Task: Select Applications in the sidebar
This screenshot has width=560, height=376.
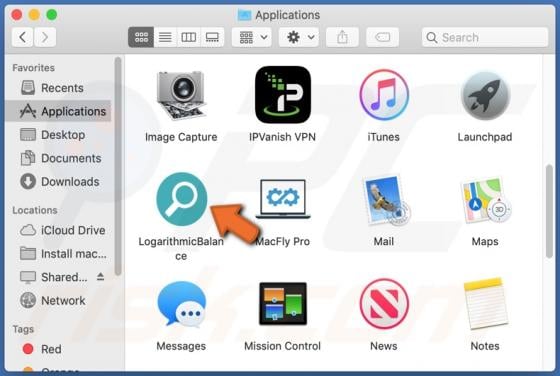Action: point(59,111)
